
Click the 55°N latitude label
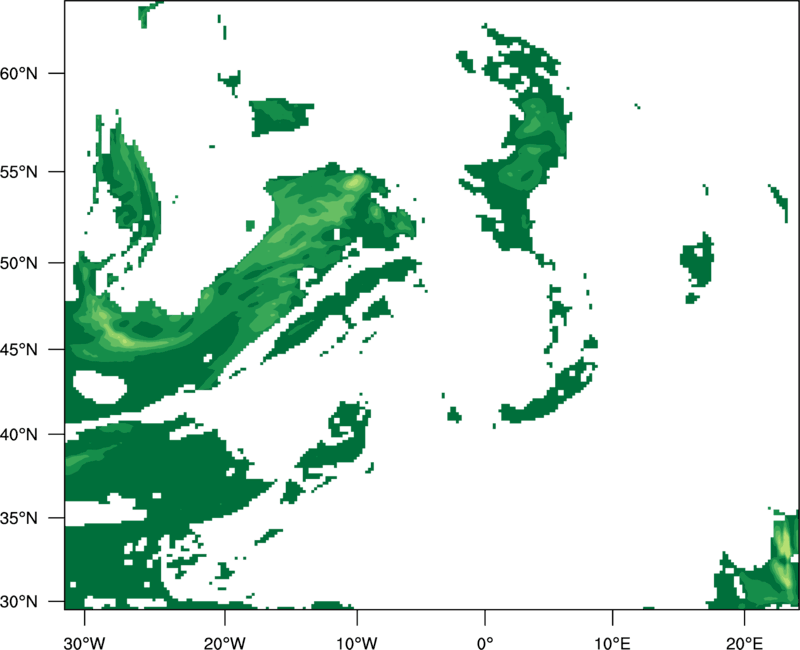19,171
